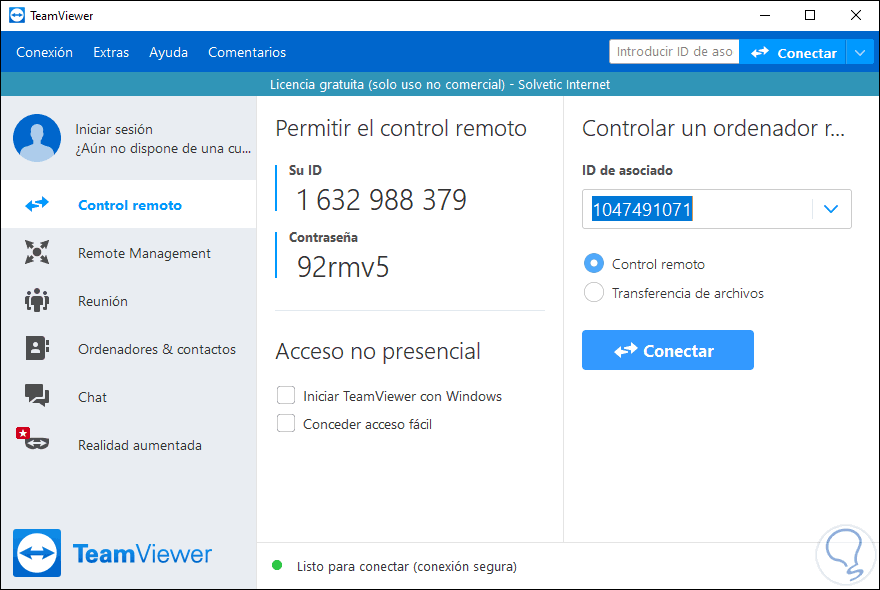
Task: Click the ID de asociado field containing 1047491071
Action: pos(717,209)
